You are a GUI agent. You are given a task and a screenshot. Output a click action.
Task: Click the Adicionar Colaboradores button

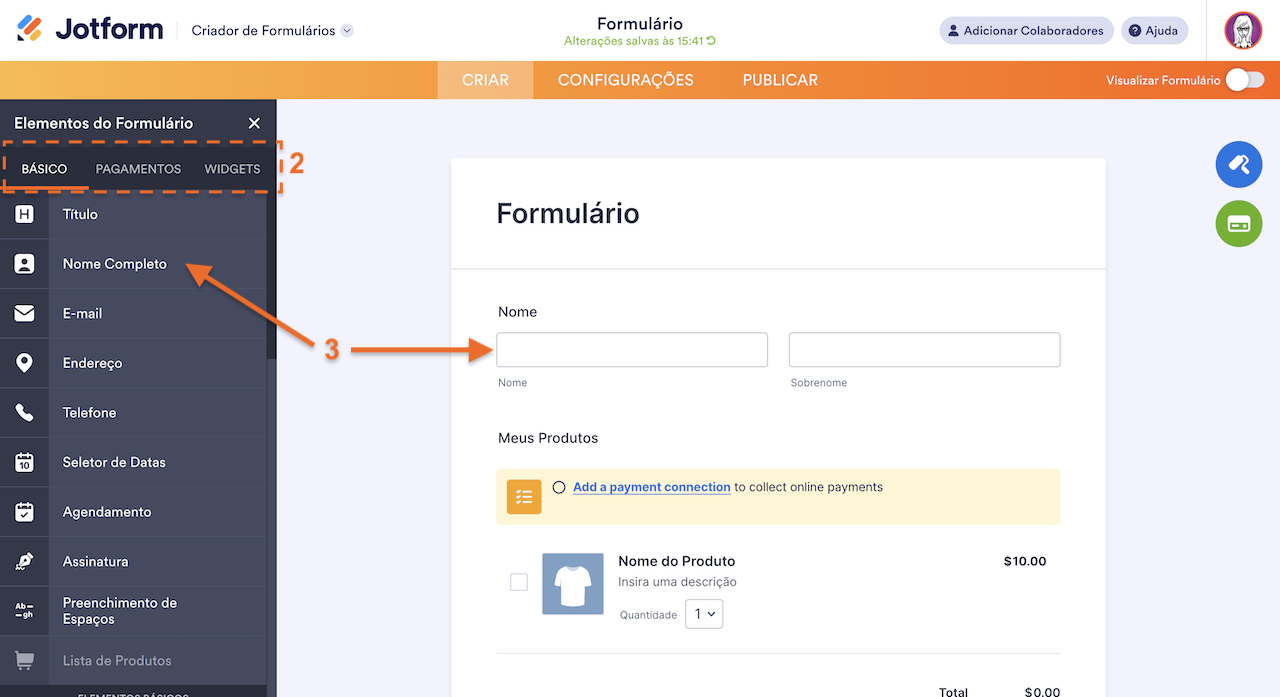pyautogui.click(x=1026, y=30)
